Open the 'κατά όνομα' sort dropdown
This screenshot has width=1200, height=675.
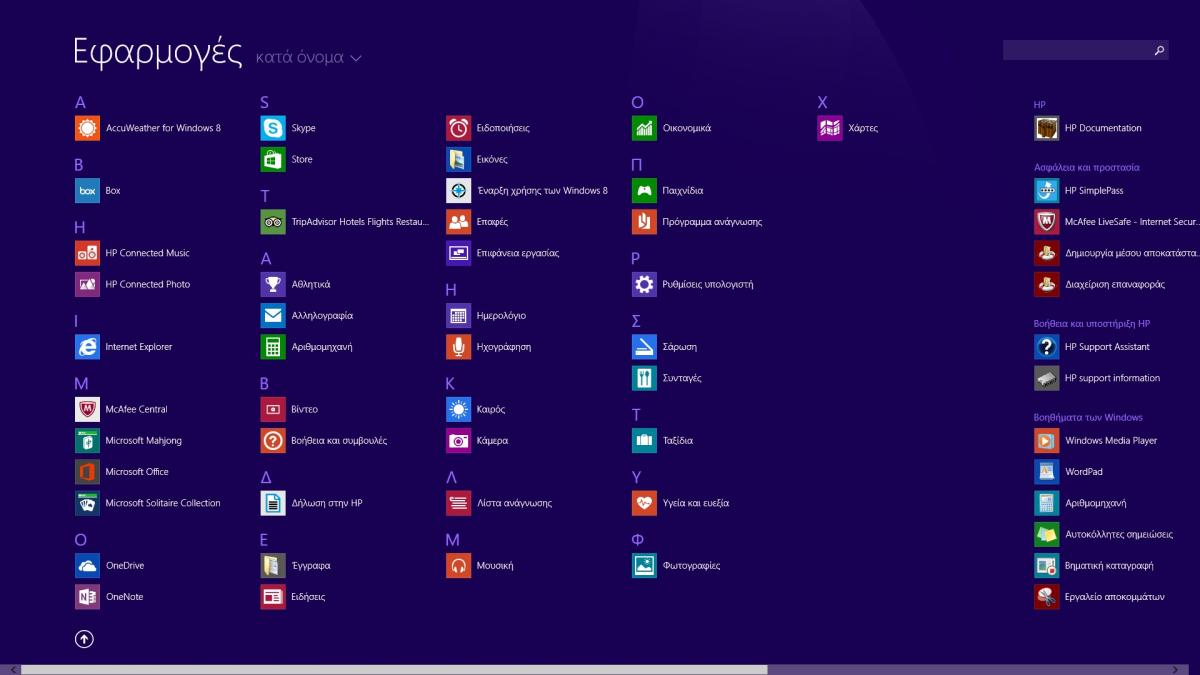(x=309, y=58)
